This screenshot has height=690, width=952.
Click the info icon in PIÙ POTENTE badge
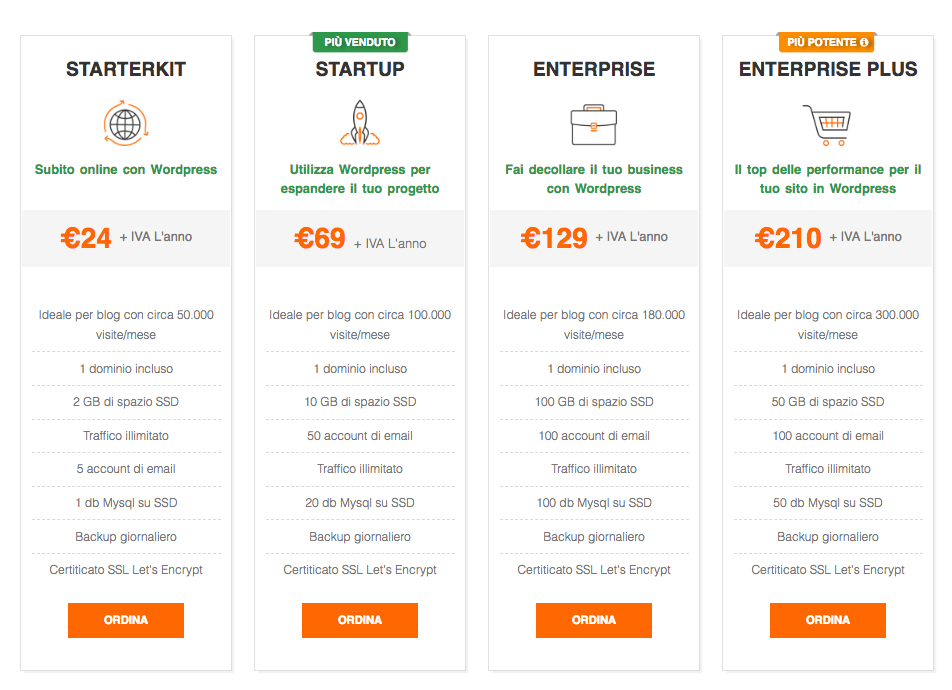(864, 43)
